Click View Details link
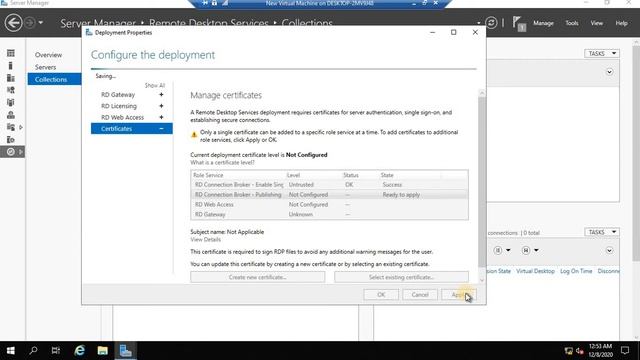This screenshot has height=360, width=640. pyautogui.click(x=205, y=240)
